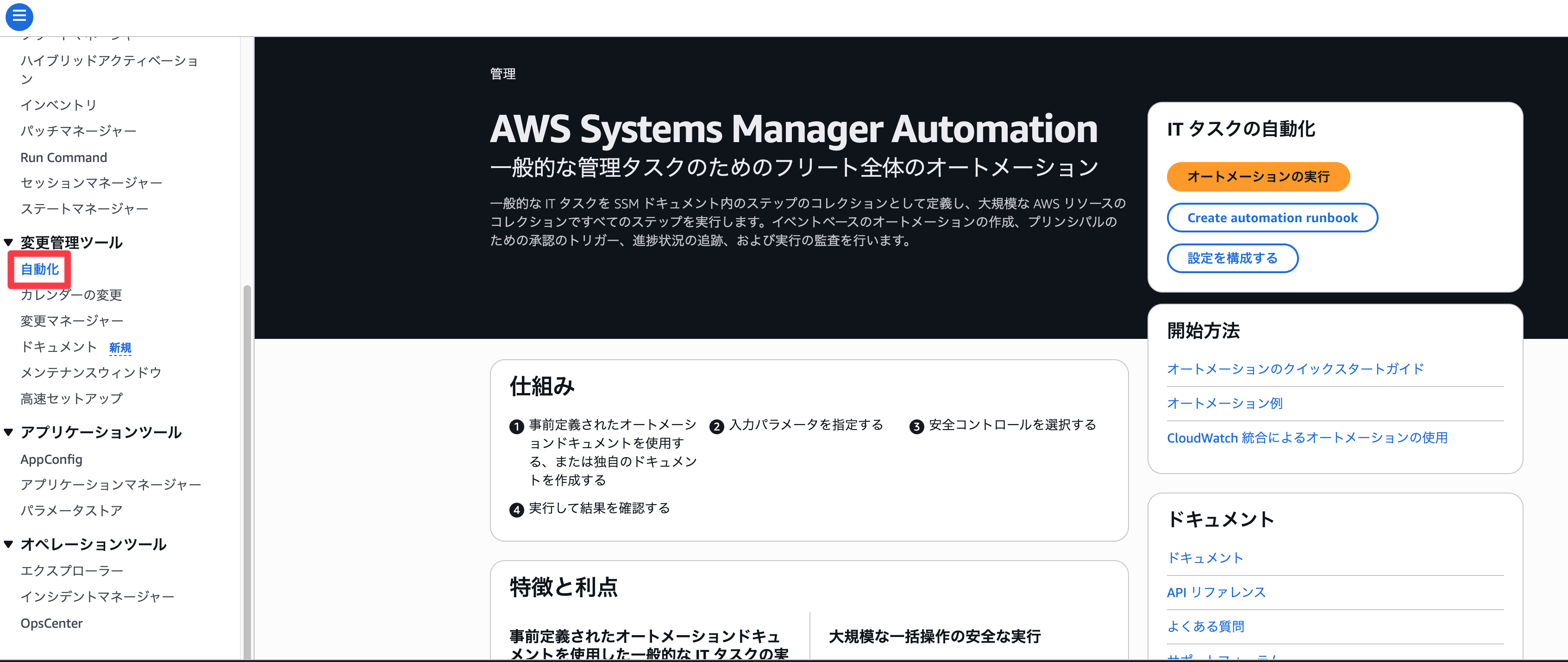This screenshot has width=1568, height=662.
Task: Open OpsCenter in the sidebar
Action: [51, 623]
